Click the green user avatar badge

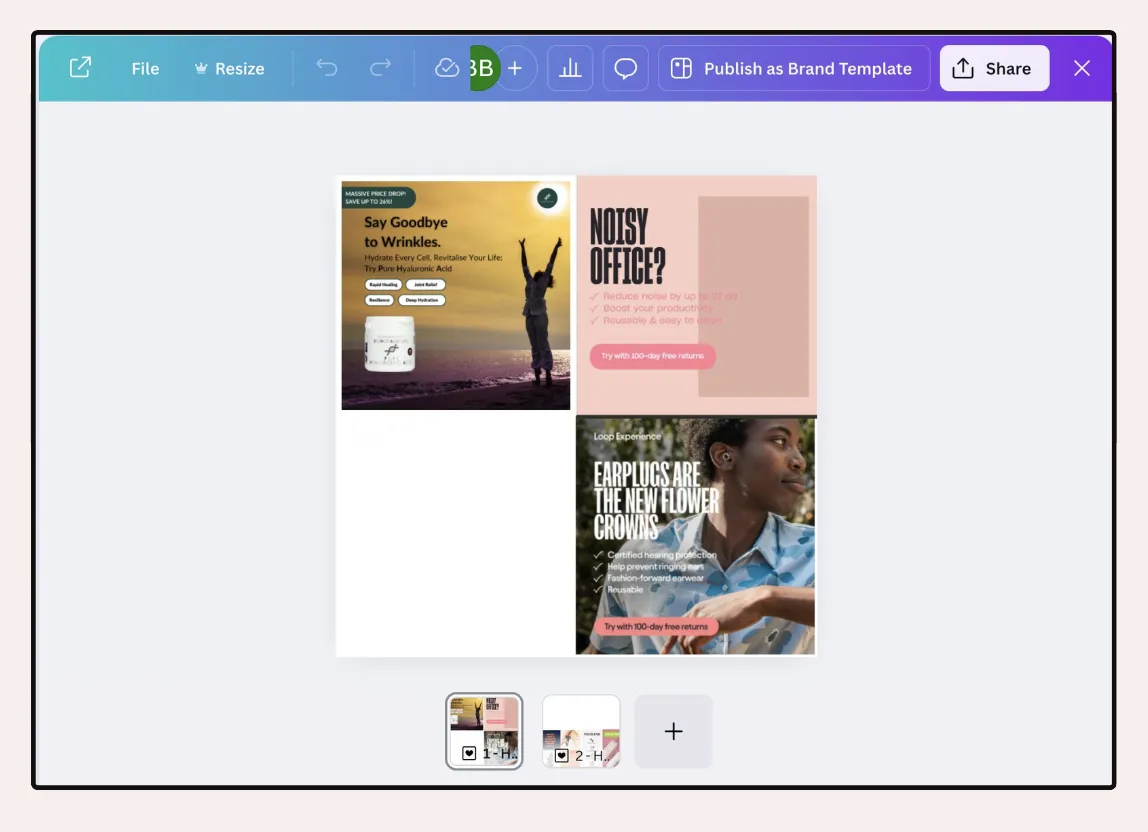484,68
